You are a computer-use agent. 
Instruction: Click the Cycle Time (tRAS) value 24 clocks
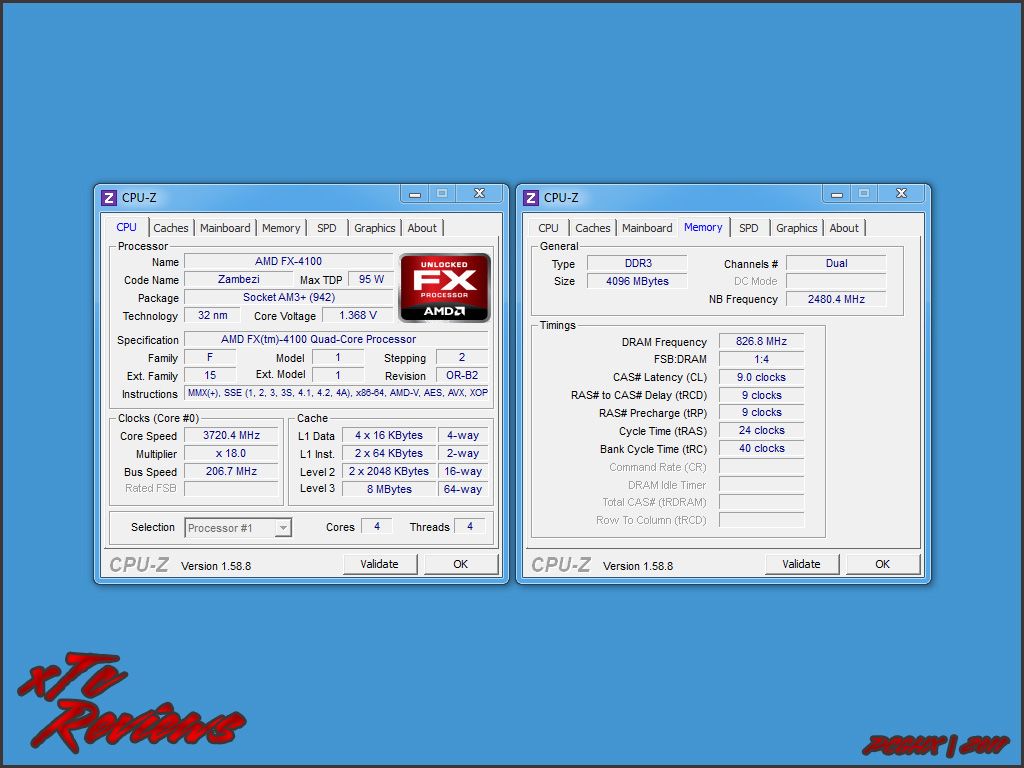(x=761, y=430)
